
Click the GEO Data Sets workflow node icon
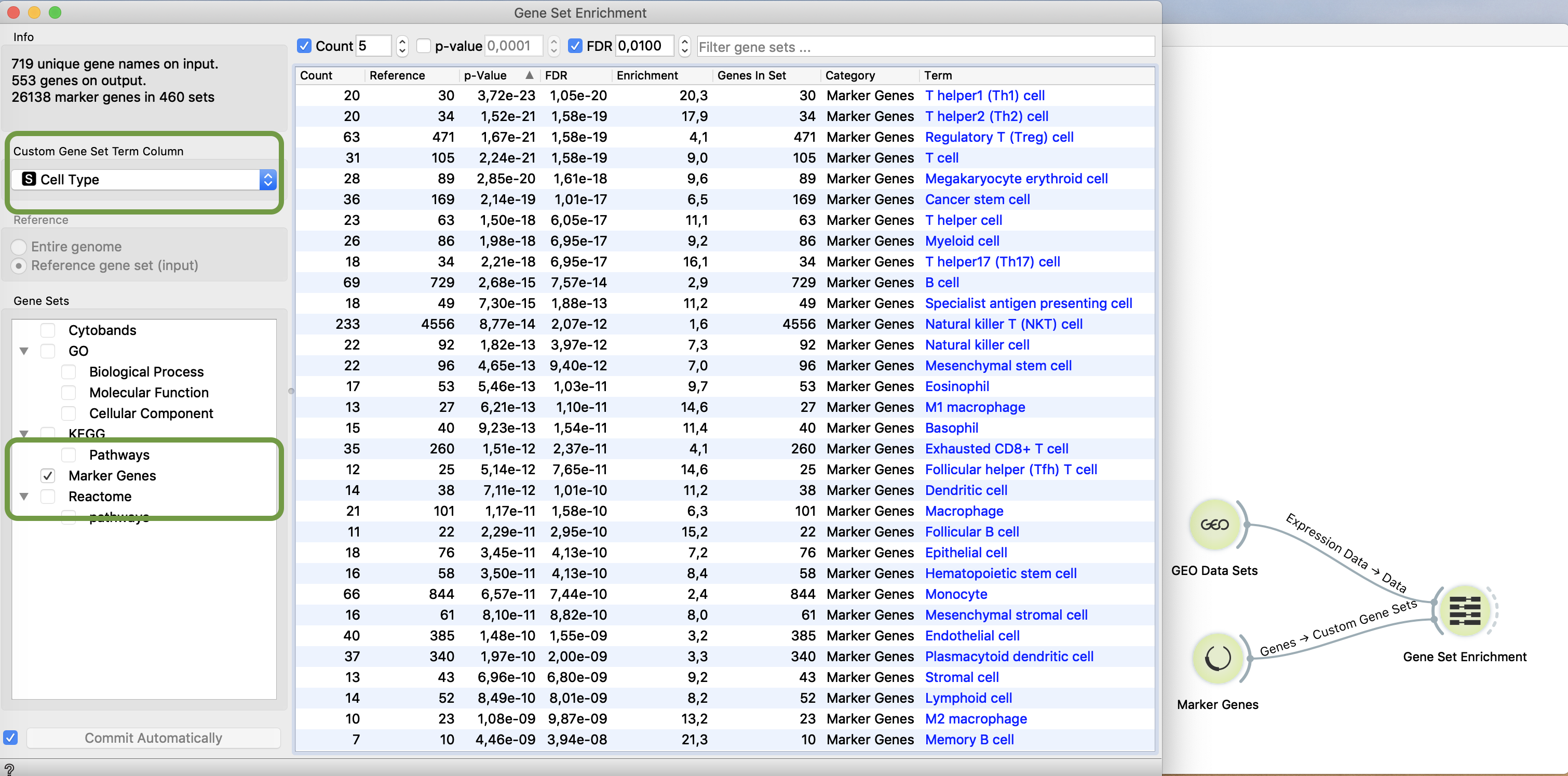[1215, 525]
